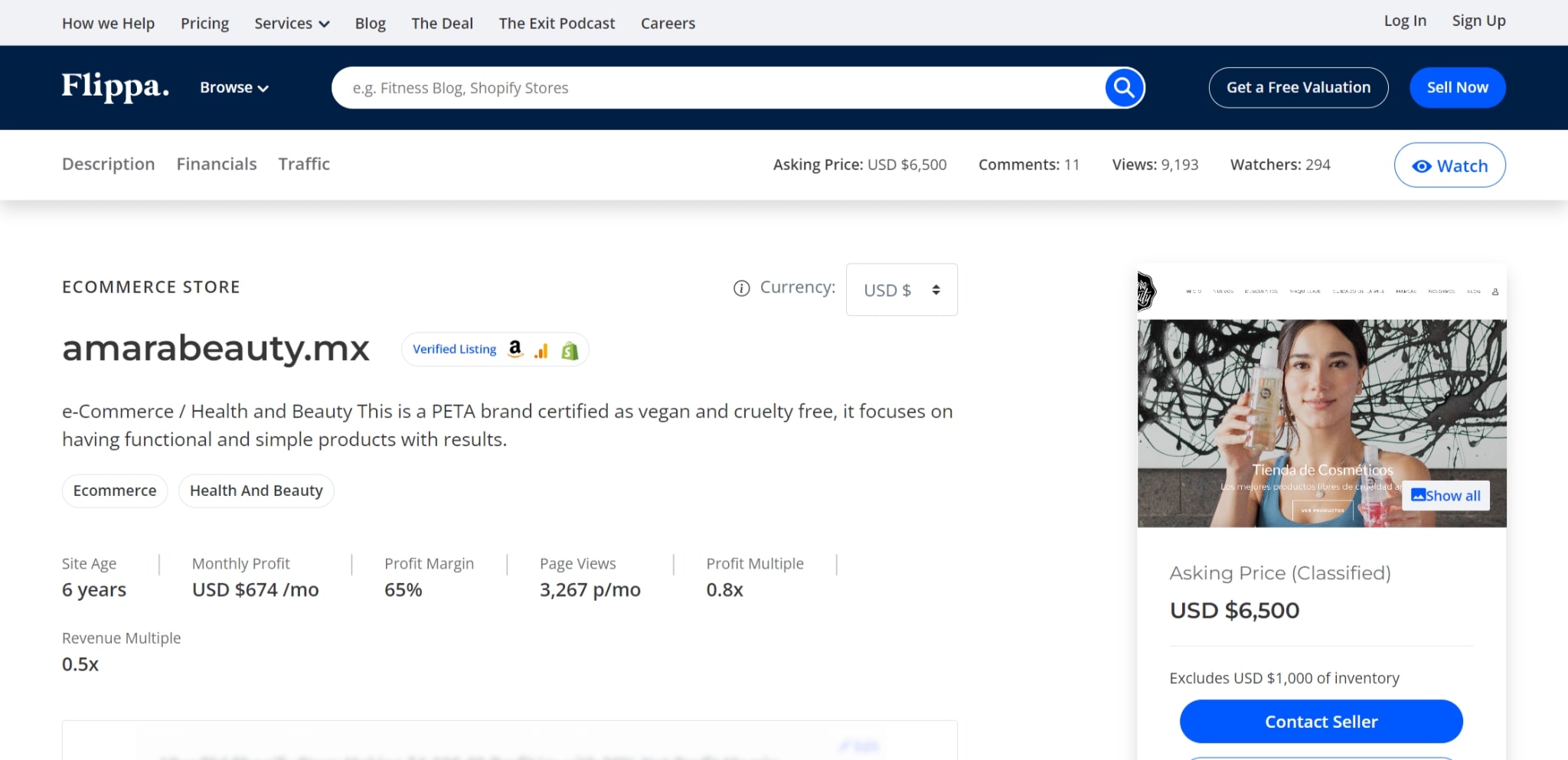Screen dimensions: 1568x760
Task: Open the Get a Free Valuation page
Action: [x=1298, y=87]
